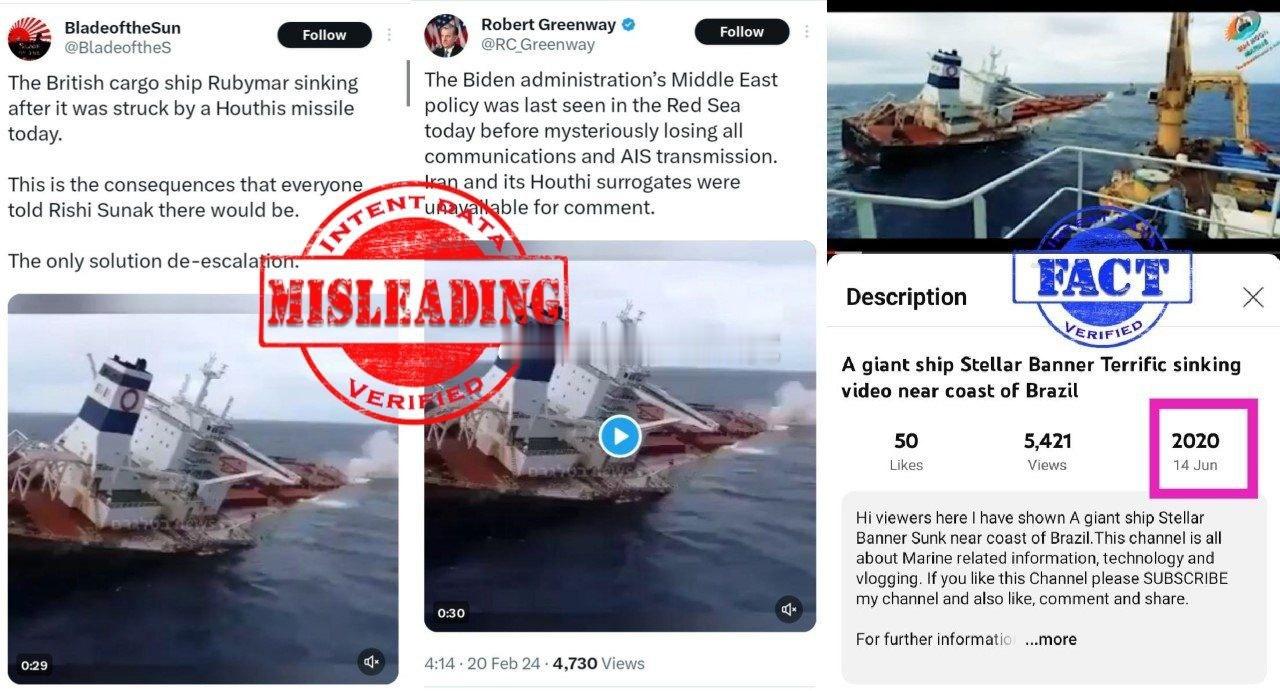Play the middle tweet video
Image resolution: width=1280 pixels, height=691 pixels.
point(620,436)
